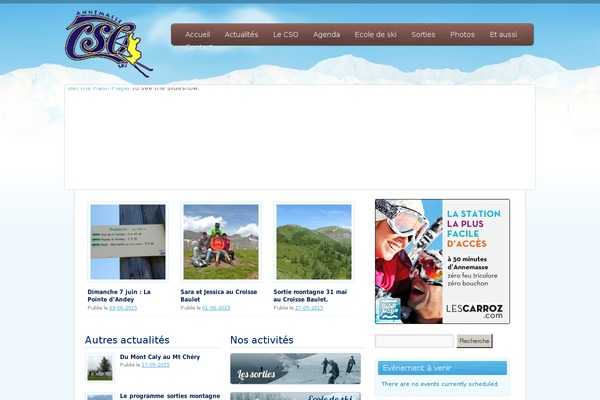600x400 pixels.
Task: Open the group photo thumbnail of Sara et Jessica
Action: (x=221, y=242)
